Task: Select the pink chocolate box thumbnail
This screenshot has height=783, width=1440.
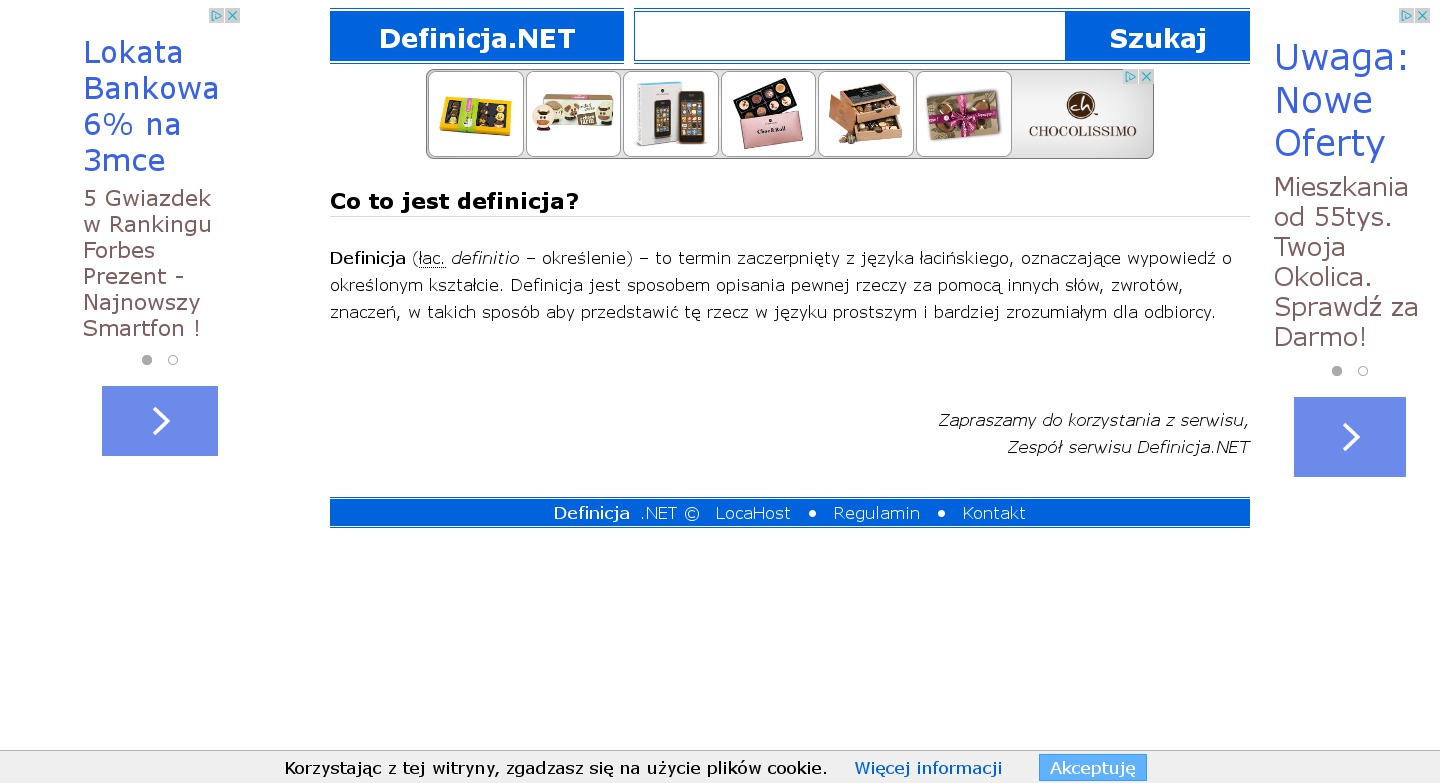Action: [768, 114]
